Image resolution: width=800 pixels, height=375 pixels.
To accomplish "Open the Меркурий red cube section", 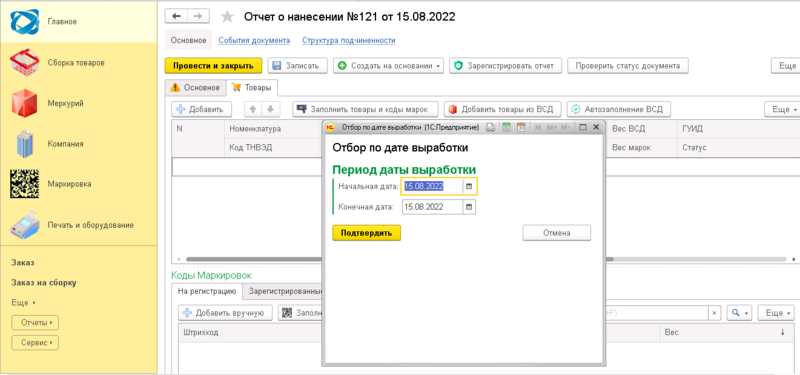I will (x=24, y=103).
